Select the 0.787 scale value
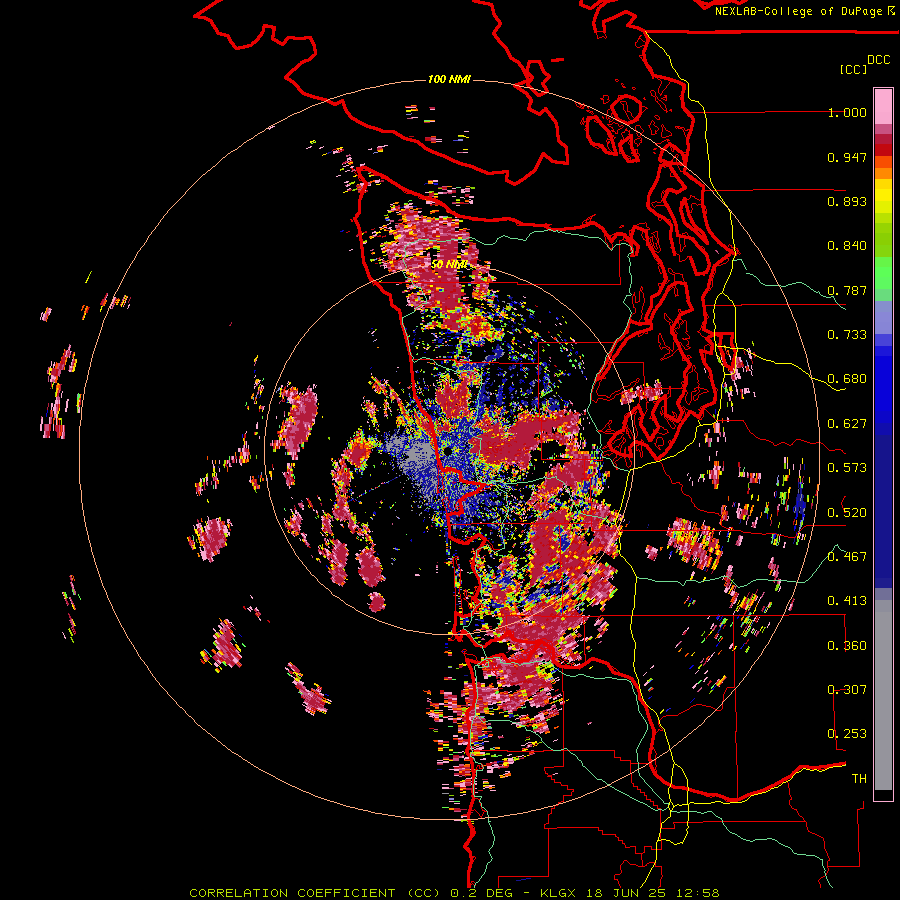The height and width of the screenshot is (900, 900). (x=847, y=290)
